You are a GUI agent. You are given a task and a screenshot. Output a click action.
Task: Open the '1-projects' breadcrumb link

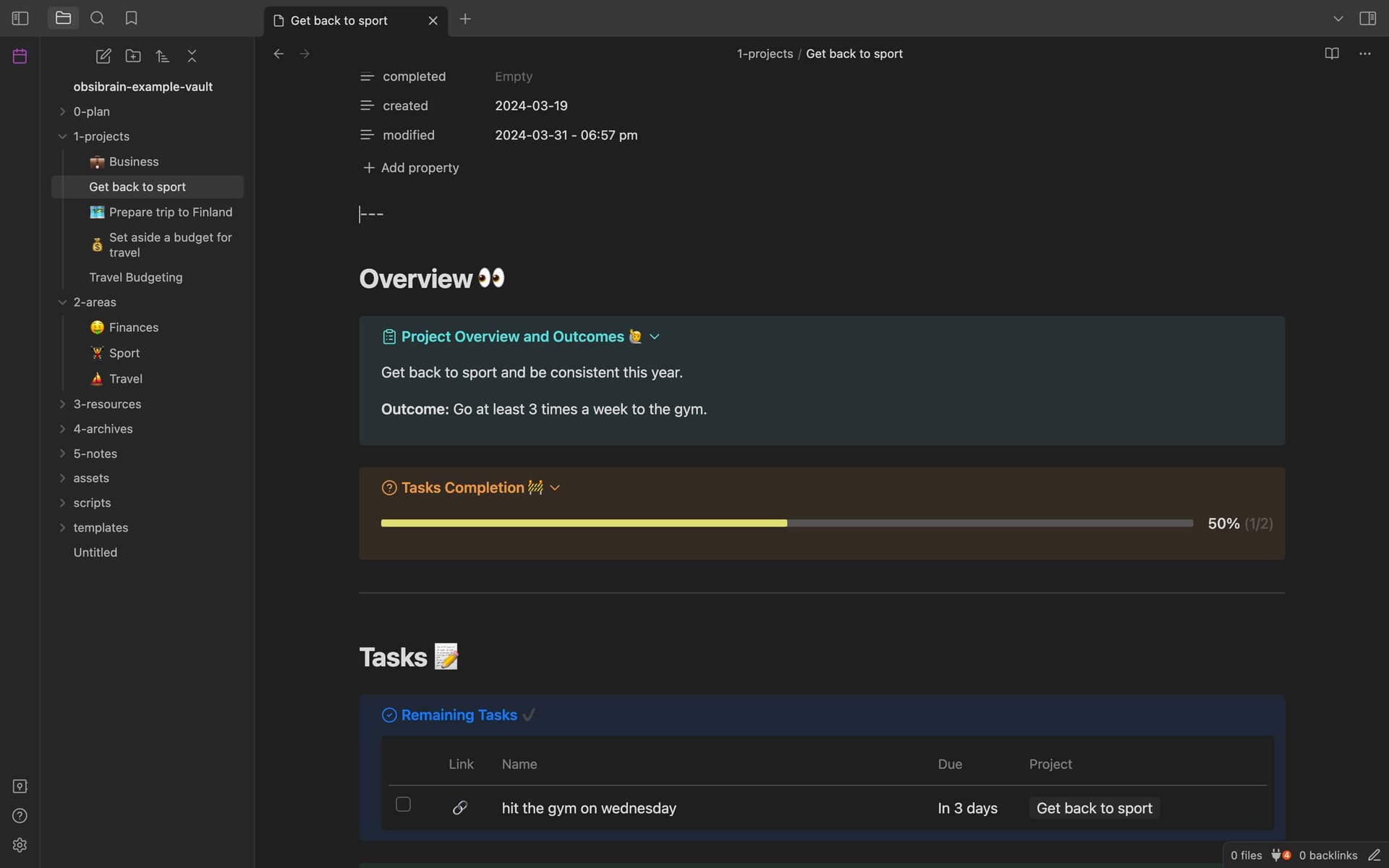[764, 54]
